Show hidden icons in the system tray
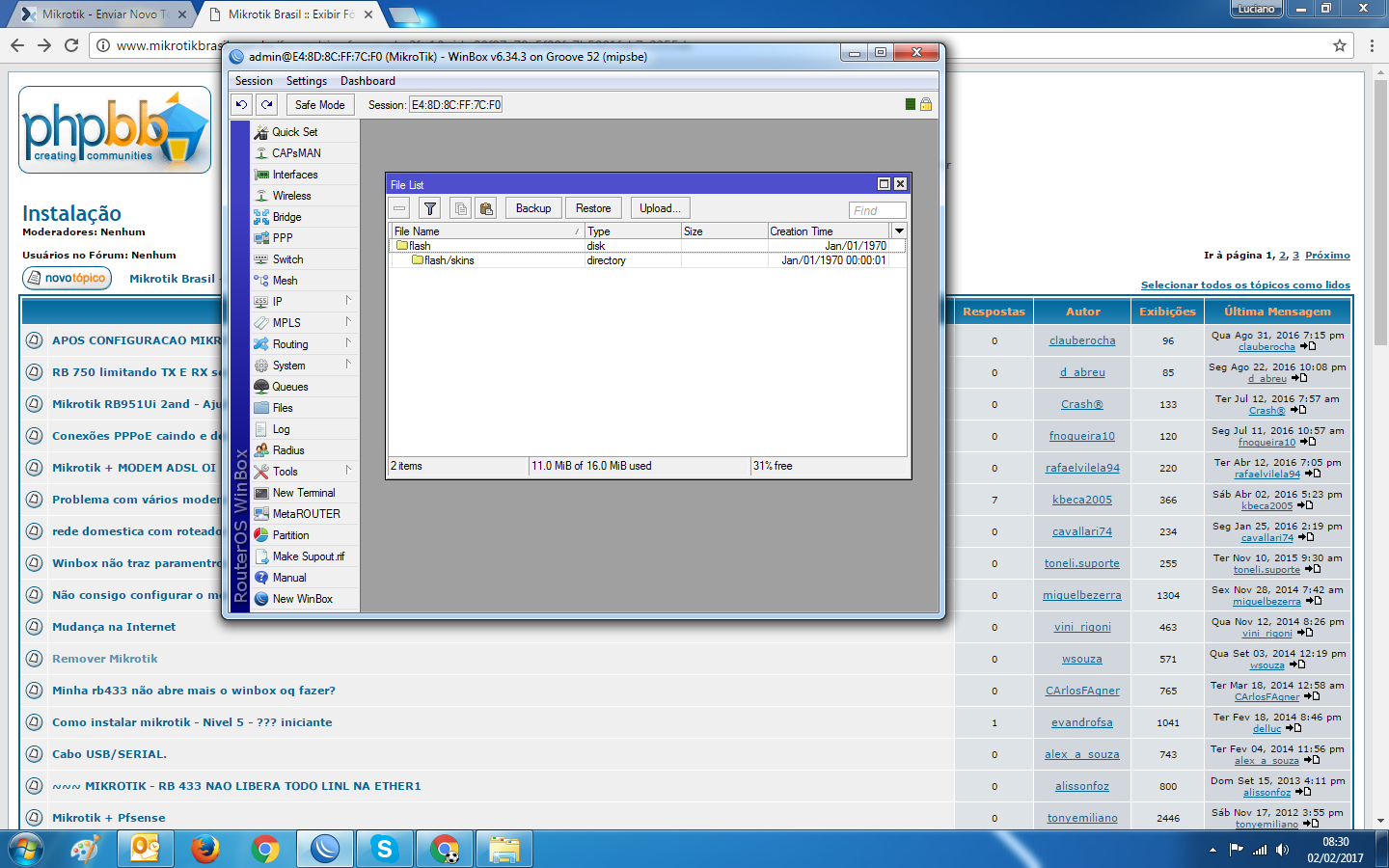Viewport: 1389px width, 868px height. pyautogui.click(x=1212, y=850)
